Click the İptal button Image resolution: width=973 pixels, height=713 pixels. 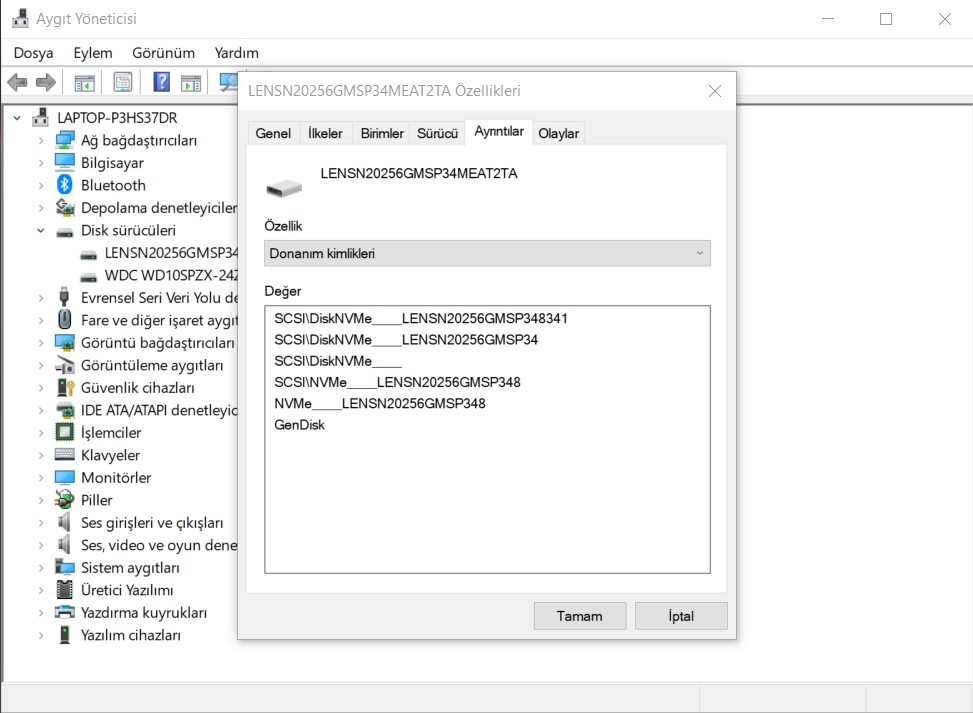click(x=681, y=616)
